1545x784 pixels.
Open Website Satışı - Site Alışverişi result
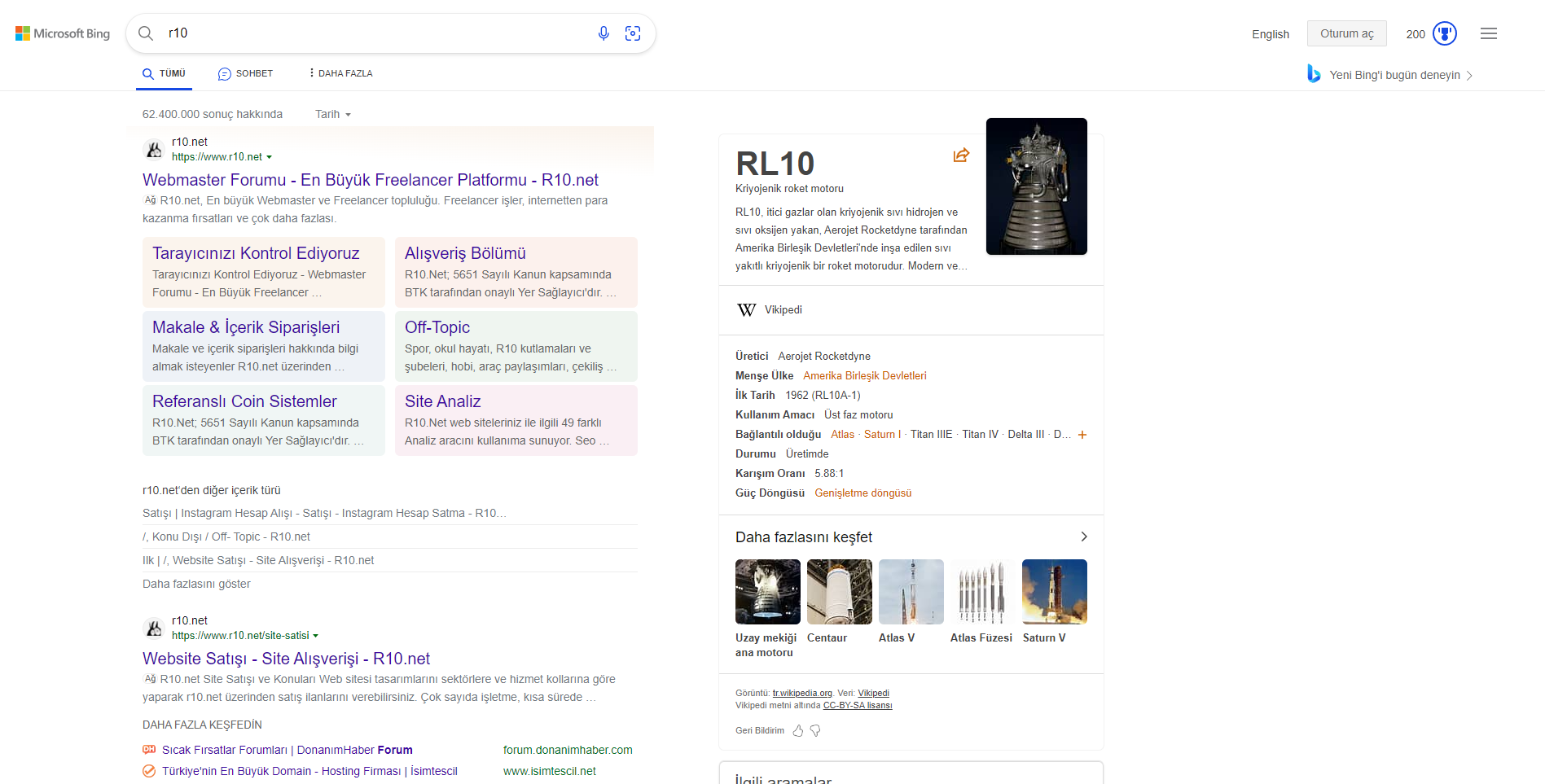click(x=286, y=659)
